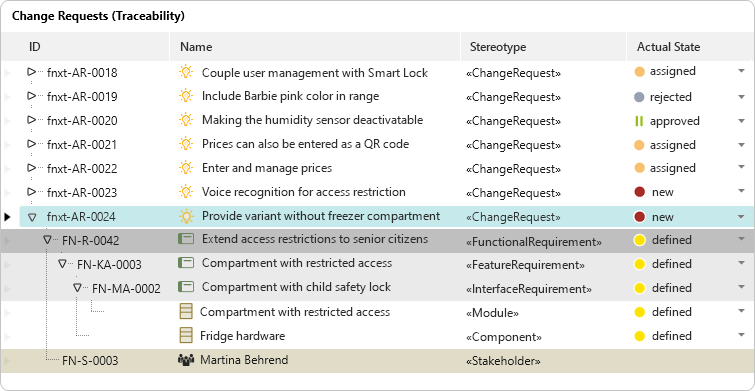Select the FN-S-0003 stakeholder row
The height and width of the screenshot is (391, 755).
tap(378, 361)
